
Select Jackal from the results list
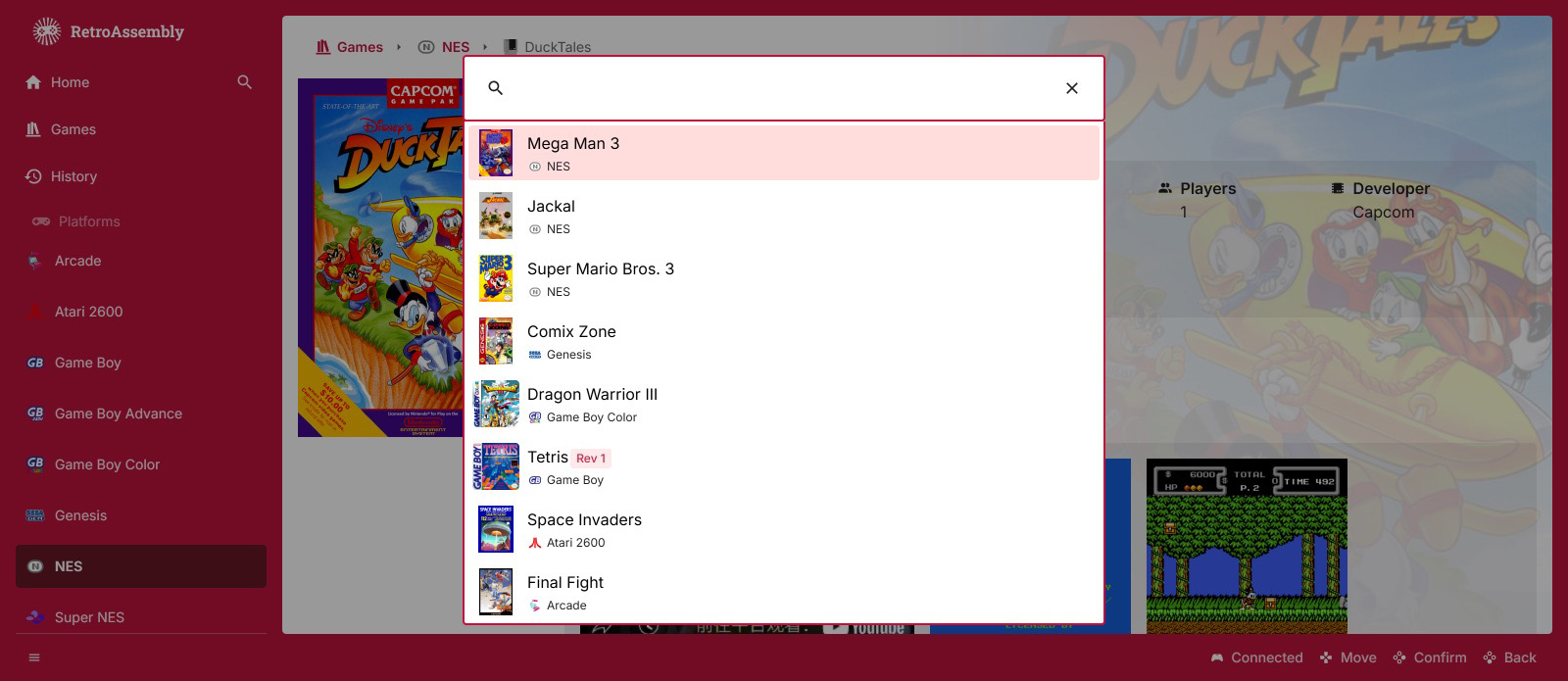click(783, 216)
